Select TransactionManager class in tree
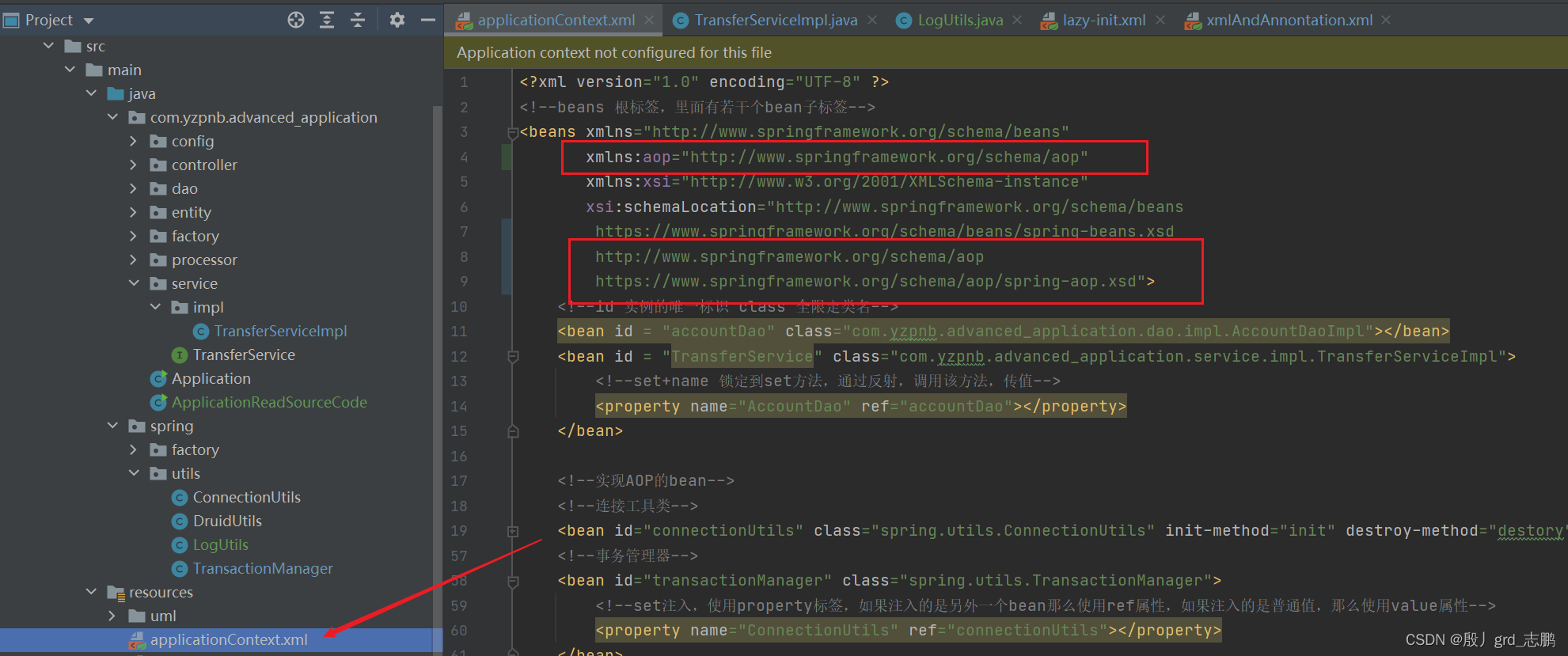The height and width of the screenshot is (656, 1568). (x=263, y=568)
